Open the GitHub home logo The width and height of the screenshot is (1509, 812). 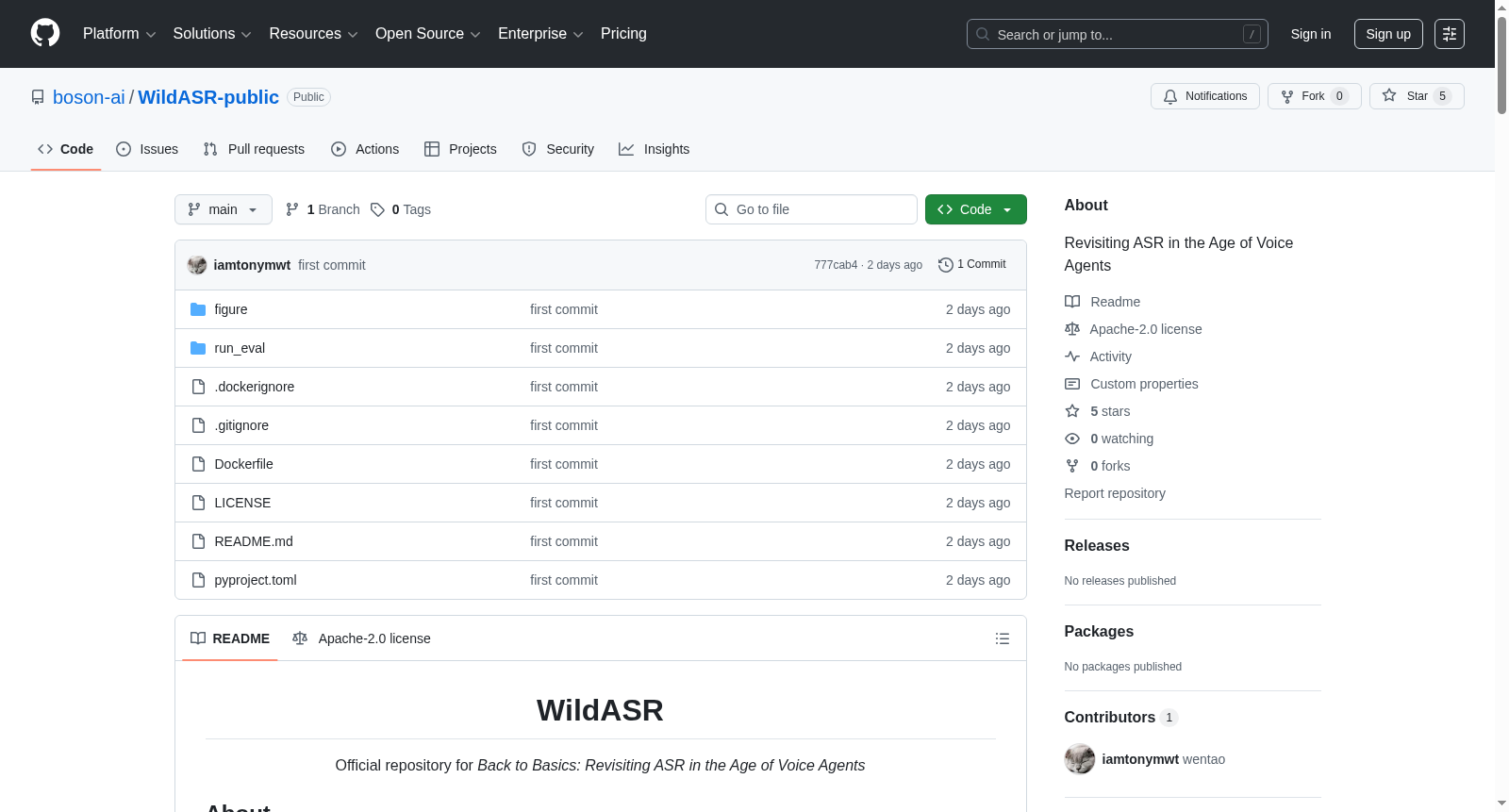tap(45, 34)
